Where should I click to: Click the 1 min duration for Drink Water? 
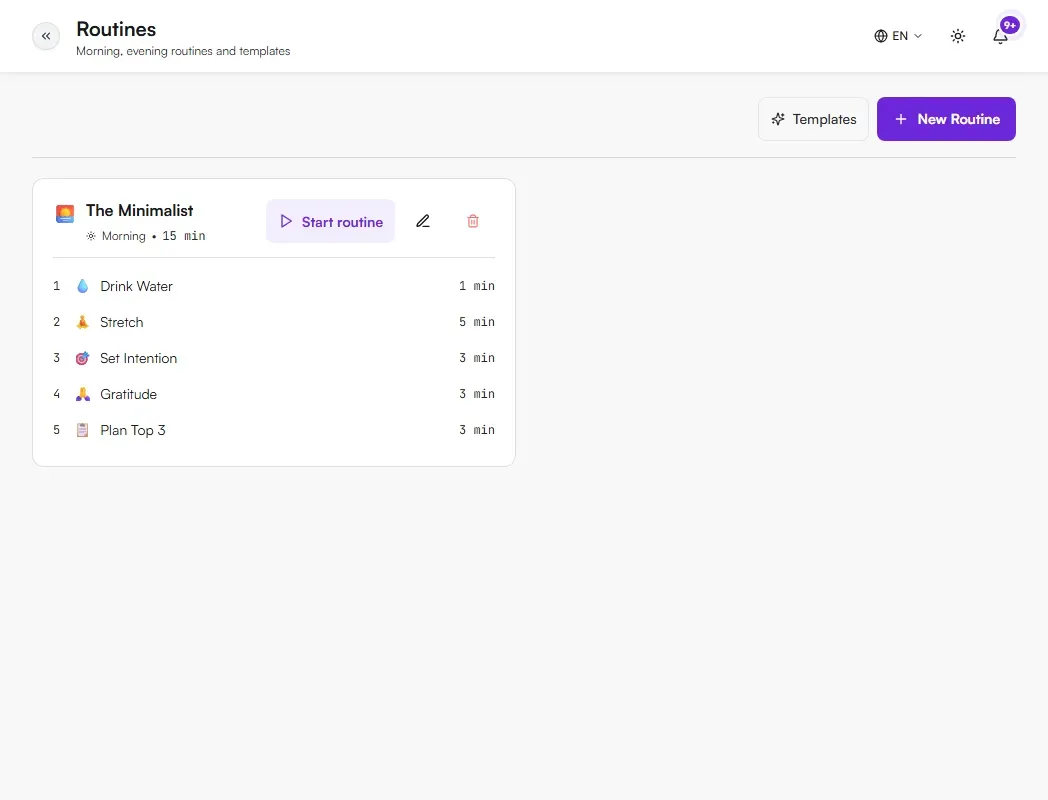click(477, 286)
